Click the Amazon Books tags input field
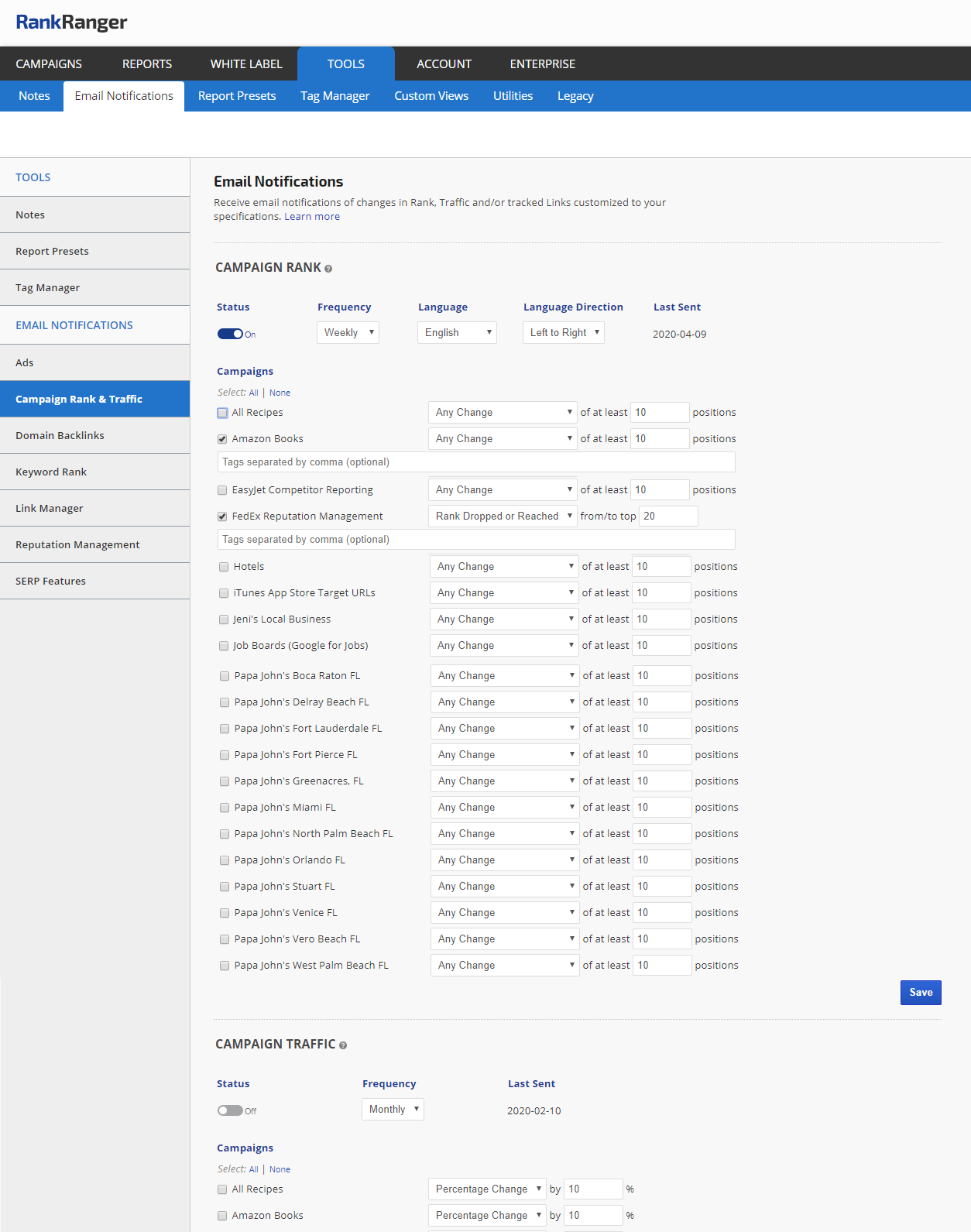 coord(475,462)
